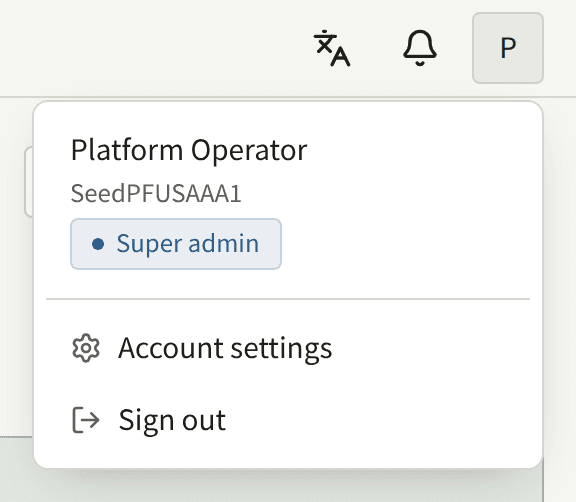Click the Account settings gear icon

pyautogui.click(x=86, y=348)
